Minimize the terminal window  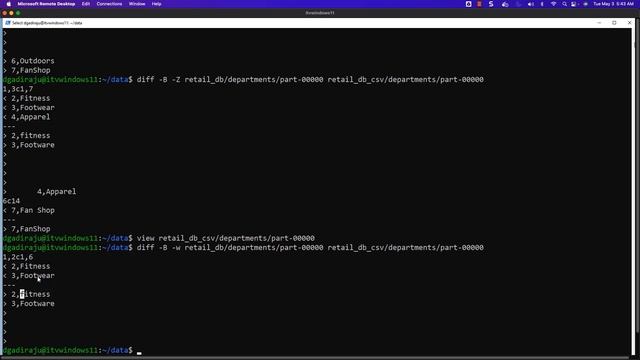coord(599,23)
